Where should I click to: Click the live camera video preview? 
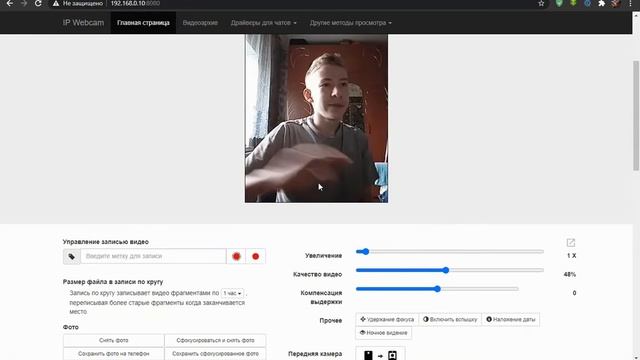[316, 118]
